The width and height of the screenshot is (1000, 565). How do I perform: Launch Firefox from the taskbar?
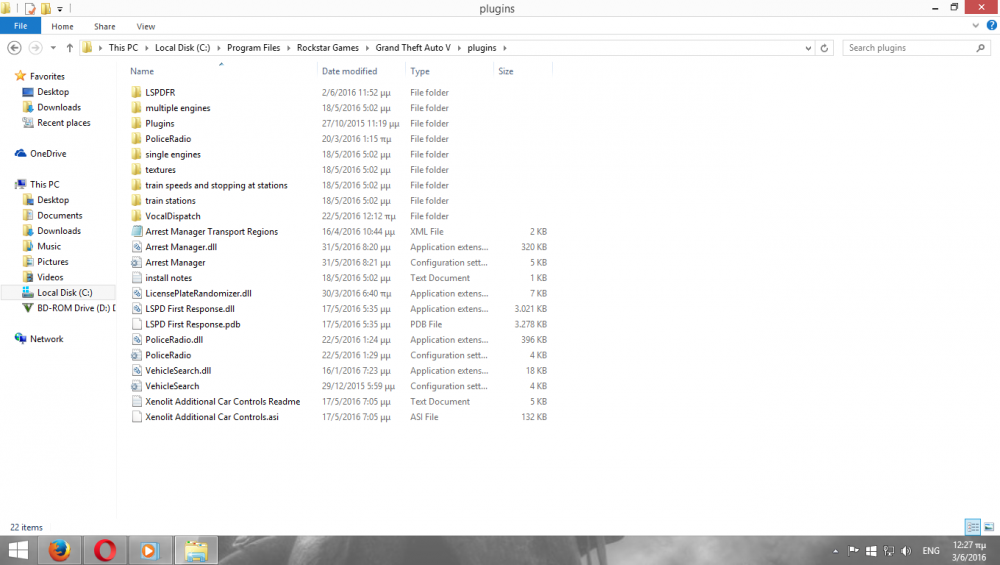[59, 550]
